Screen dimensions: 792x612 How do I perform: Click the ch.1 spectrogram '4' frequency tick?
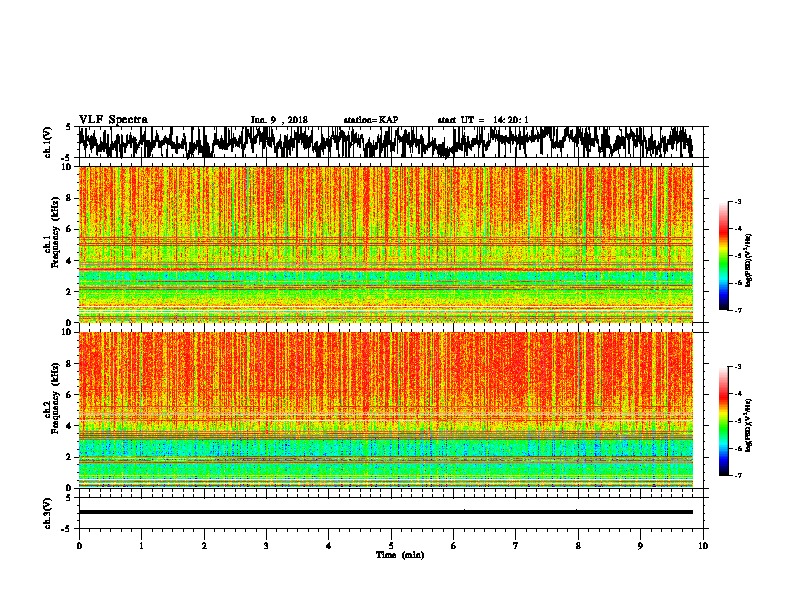[x=70, y=261]
